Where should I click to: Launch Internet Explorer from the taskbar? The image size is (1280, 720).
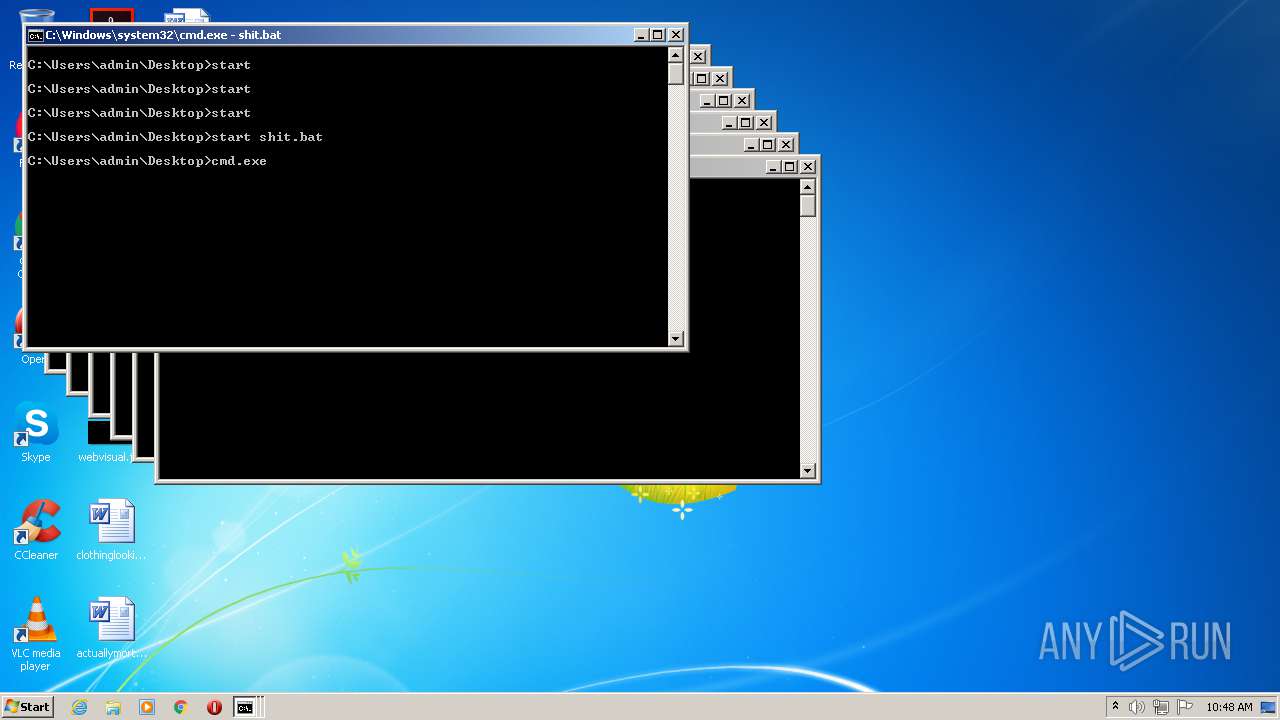click(79, 707)
